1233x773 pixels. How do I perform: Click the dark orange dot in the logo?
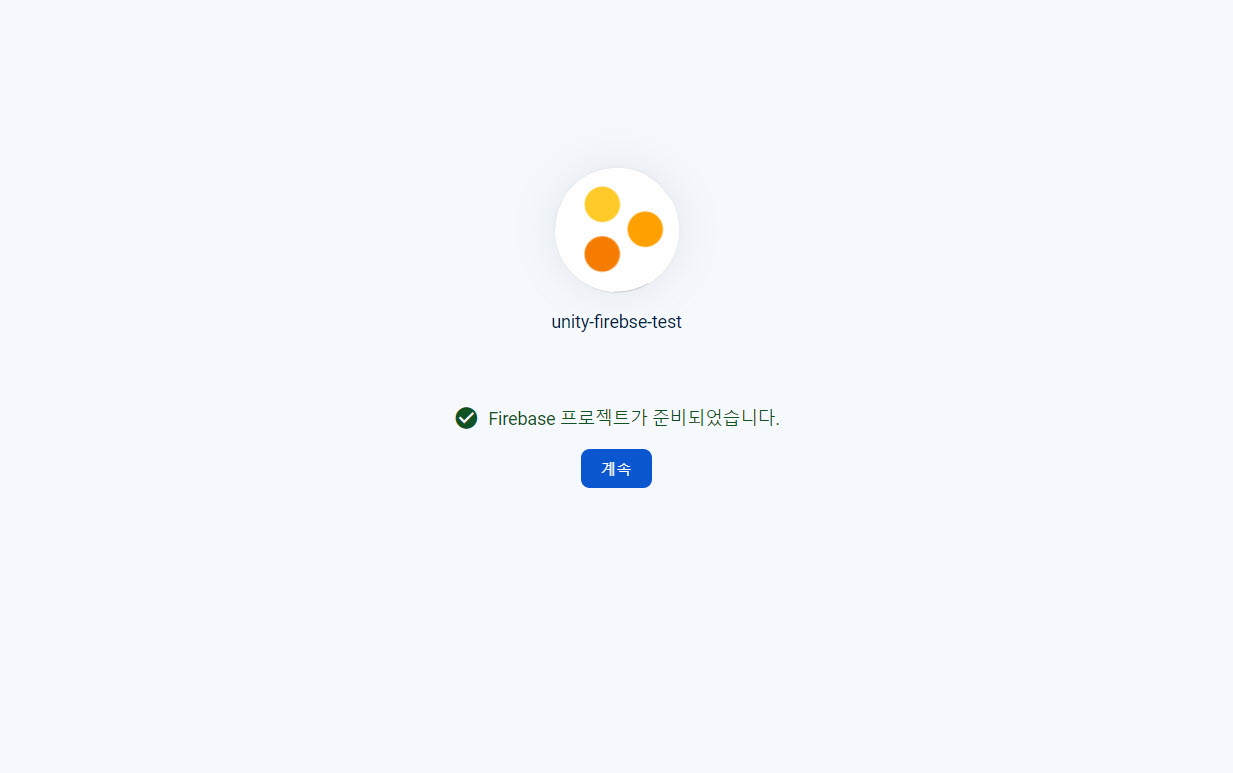point(602,254)
